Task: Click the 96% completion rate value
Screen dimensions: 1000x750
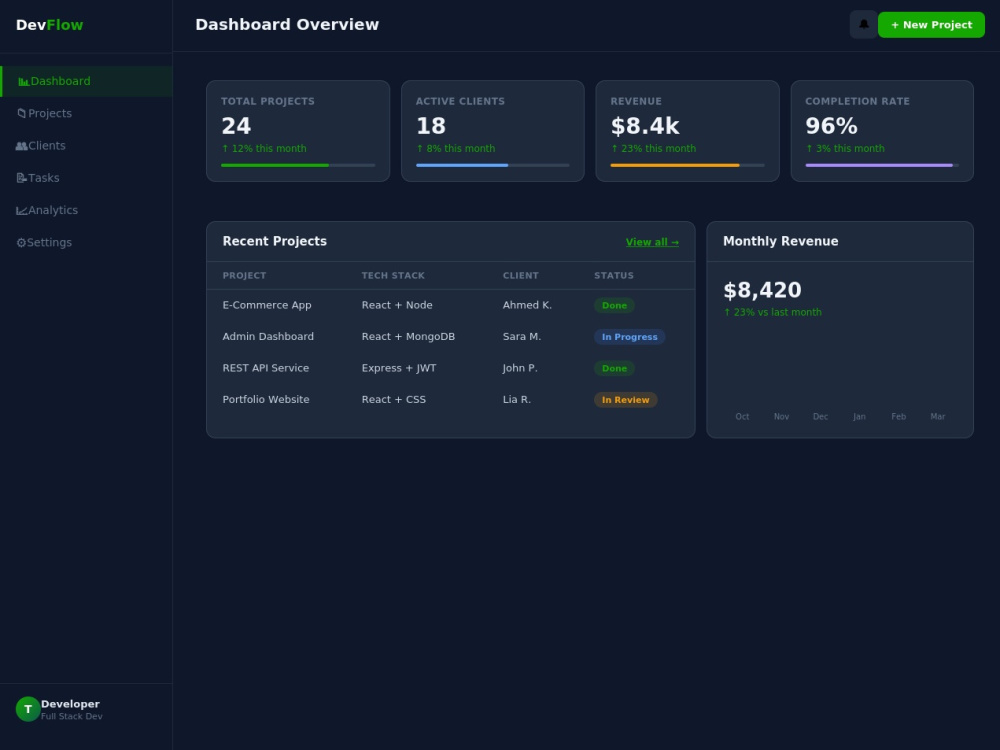Action: [831, 126]
